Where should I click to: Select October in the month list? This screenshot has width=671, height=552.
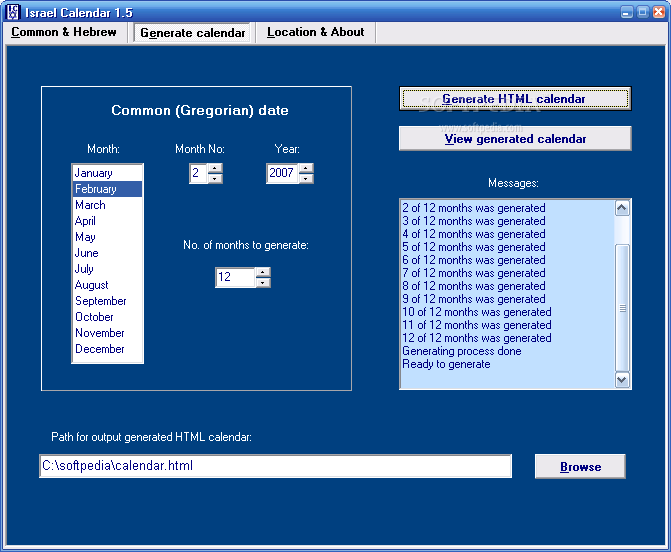[107, 317]
